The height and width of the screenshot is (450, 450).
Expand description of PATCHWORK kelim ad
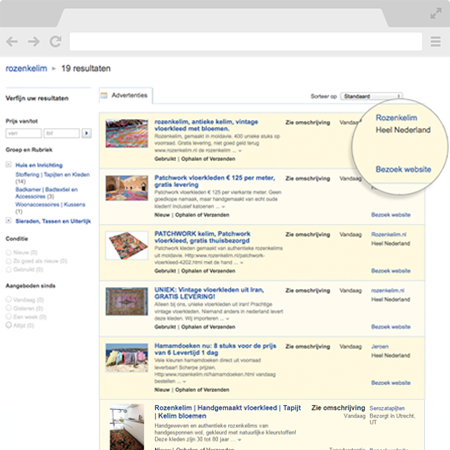[x=242, y=263]
